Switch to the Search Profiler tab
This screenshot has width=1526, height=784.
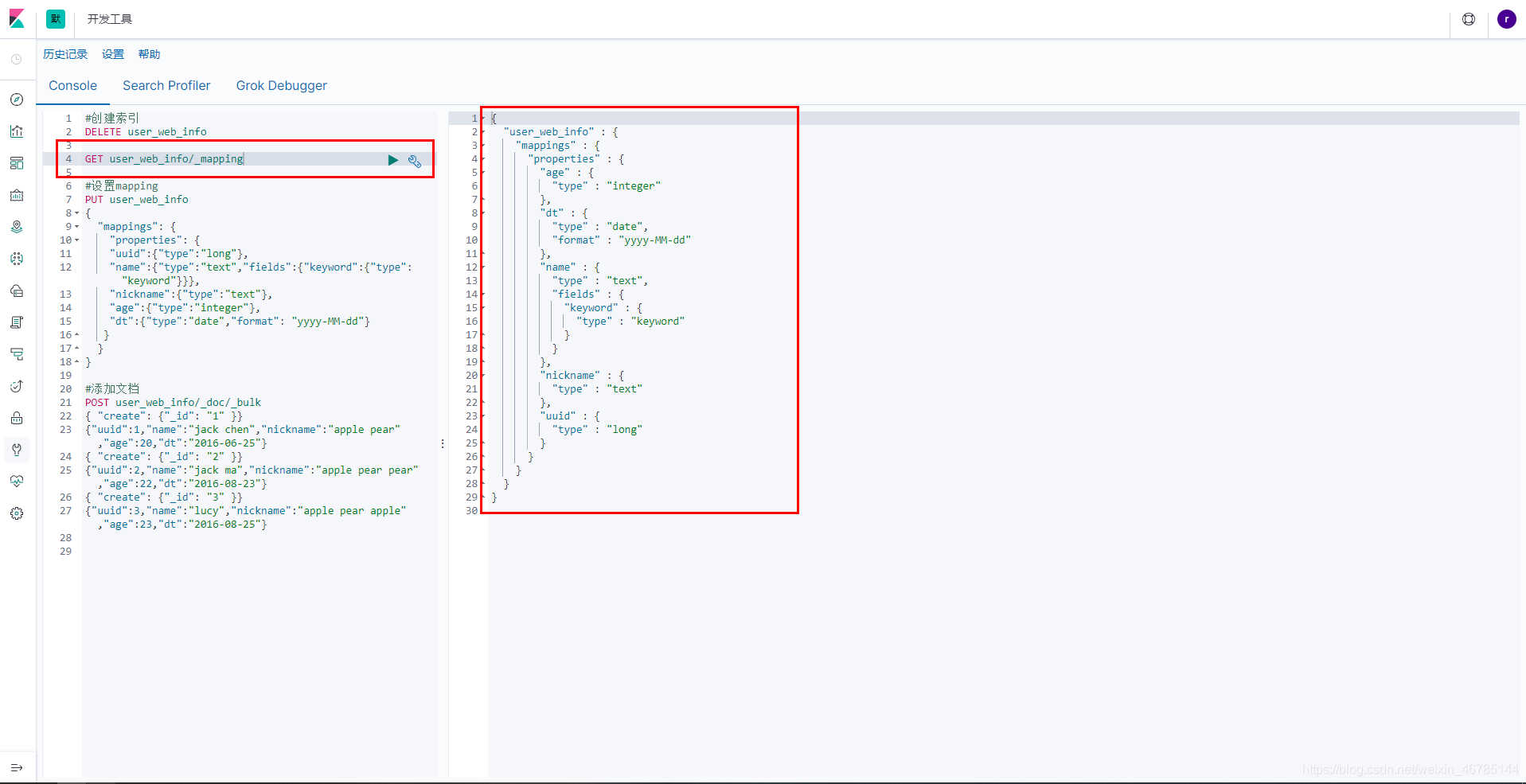pyautogui.click(x=166, y=85)
